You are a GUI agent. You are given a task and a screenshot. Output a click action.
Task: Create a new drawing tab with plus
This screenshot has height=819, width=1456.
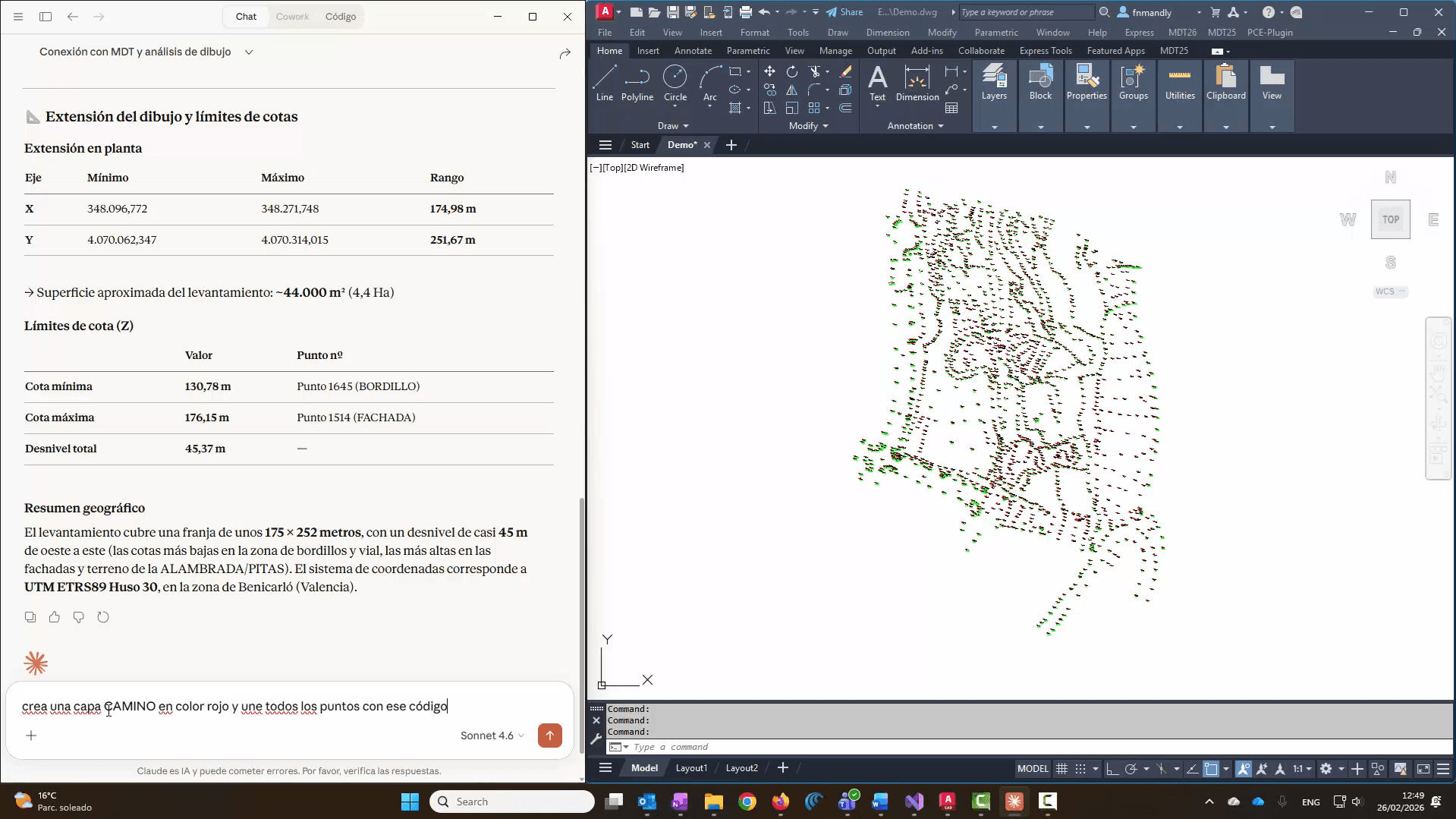(731, 145)
